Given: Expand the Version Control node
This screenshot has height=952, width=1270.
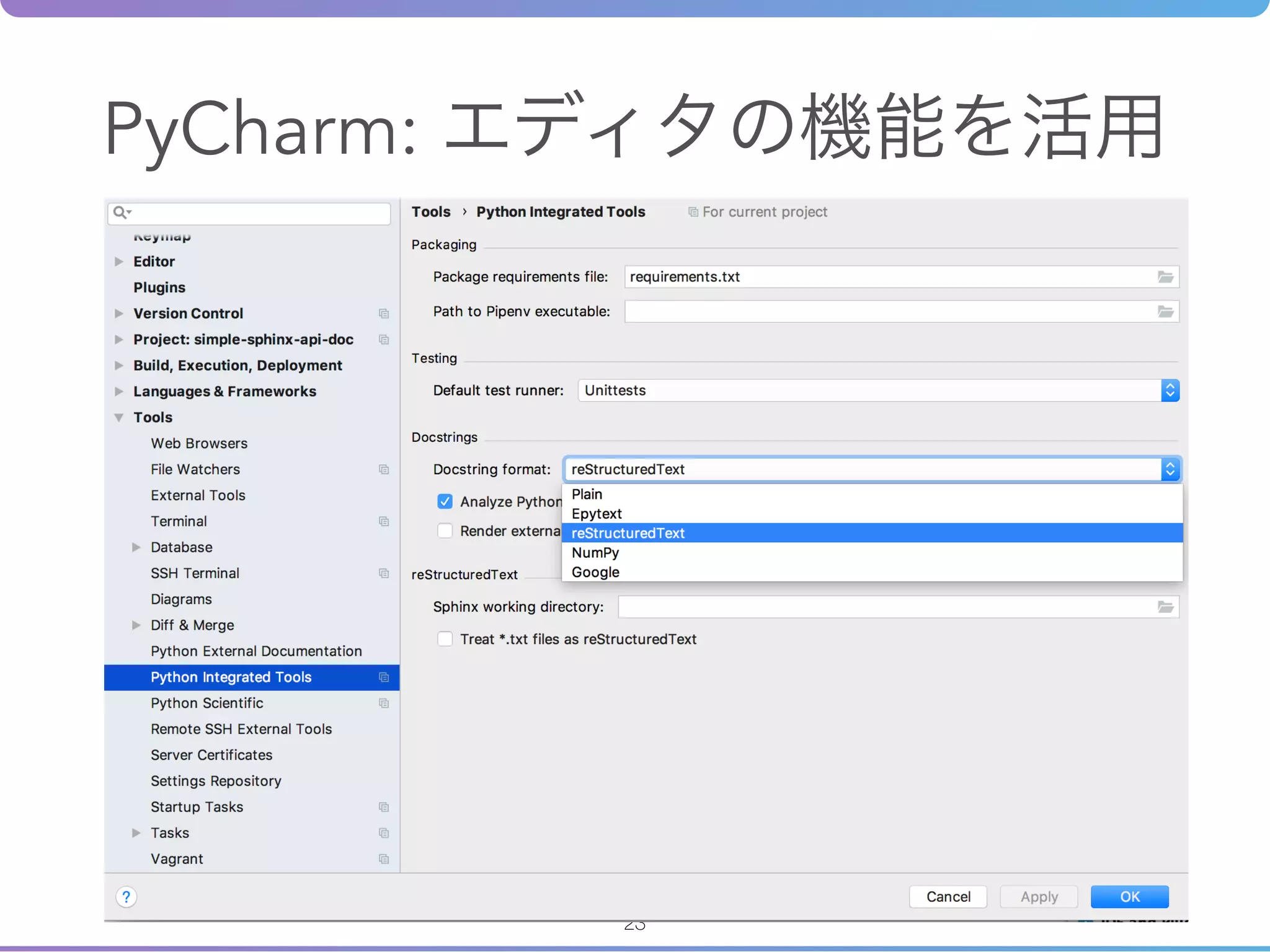Looking at the screenshot, I should point(119,314).
